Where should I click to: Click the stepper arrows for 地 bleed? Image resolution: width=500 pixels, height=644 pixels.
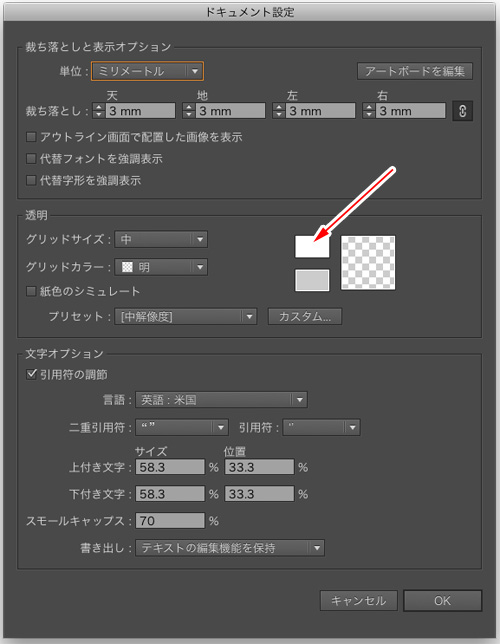coord(189,111)
